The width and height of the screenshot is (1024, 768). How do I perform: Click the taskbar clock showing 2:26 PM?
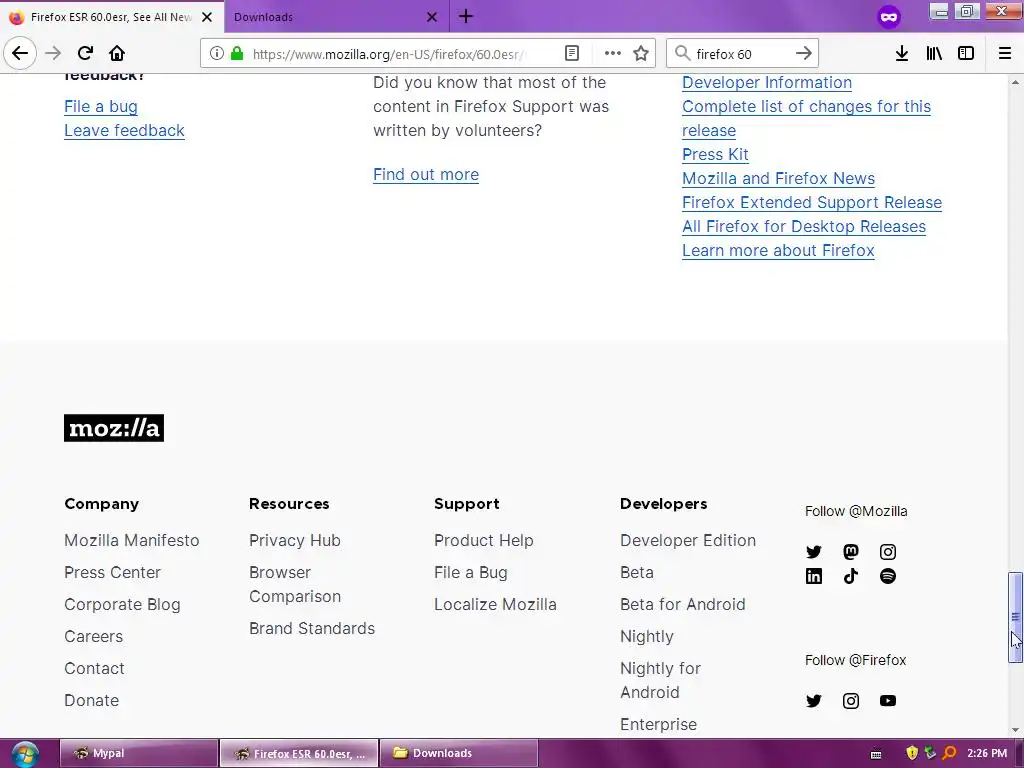[987, 754]
